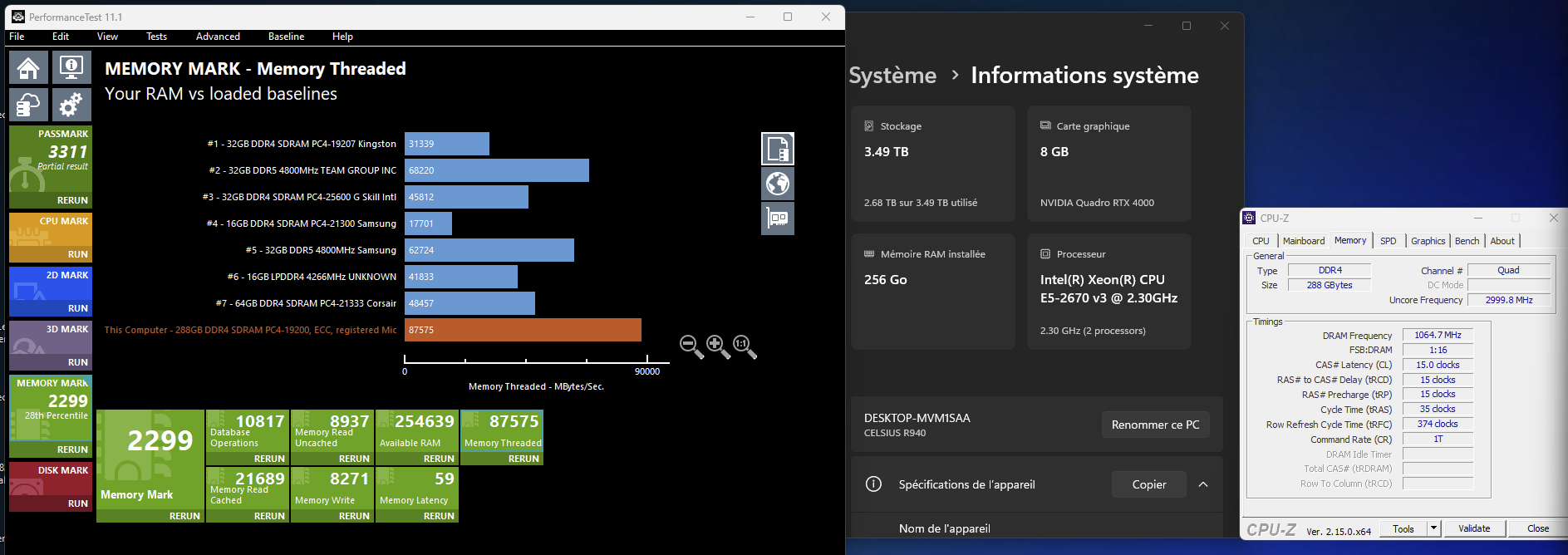1568x555 pixels.
Task: Click This Computer orange bar 87575
Action: pyautogui.click(x=523, y=330)
